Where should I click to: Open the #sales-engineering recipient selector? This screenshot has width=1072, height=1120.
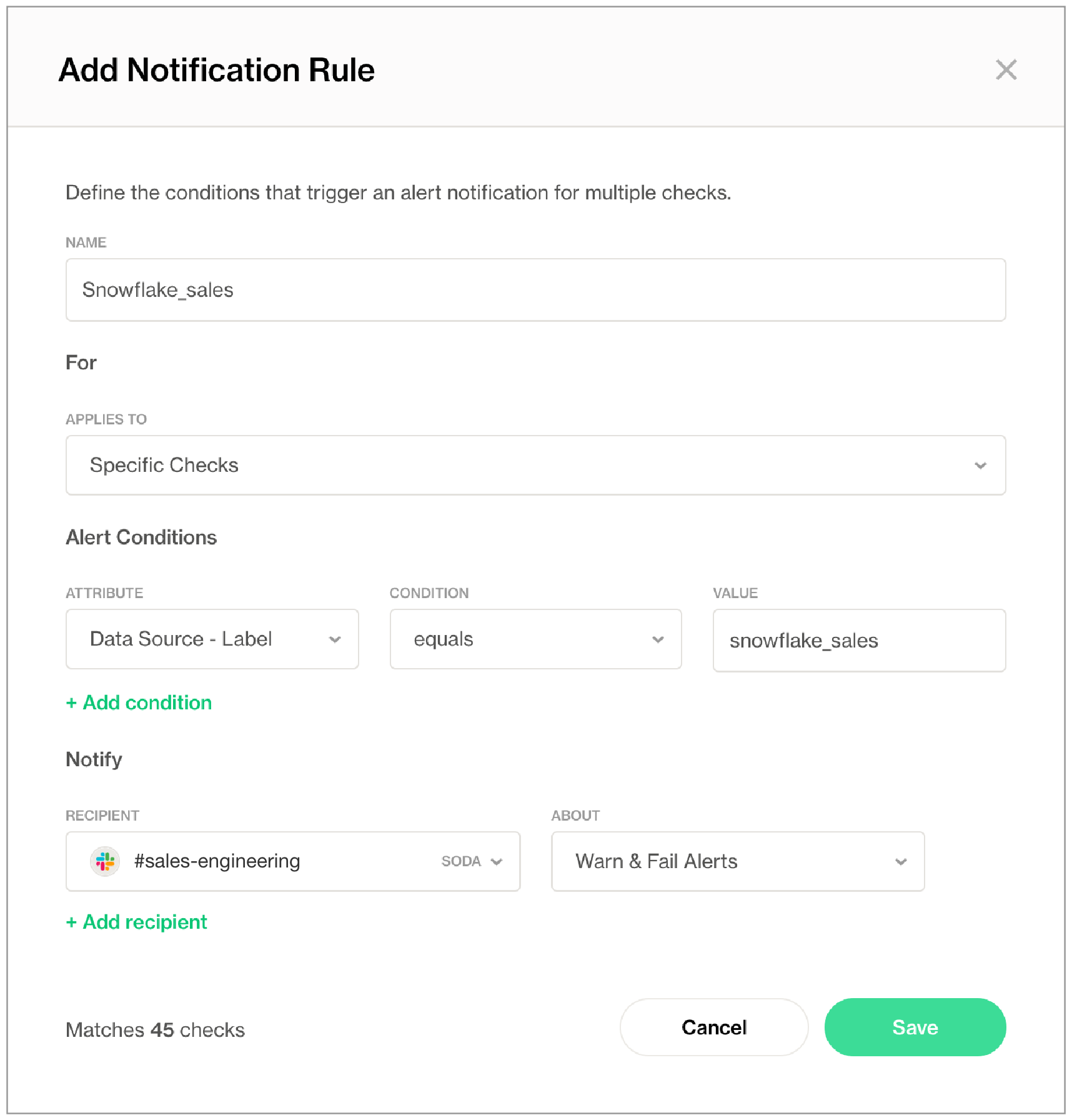[292, 861]
